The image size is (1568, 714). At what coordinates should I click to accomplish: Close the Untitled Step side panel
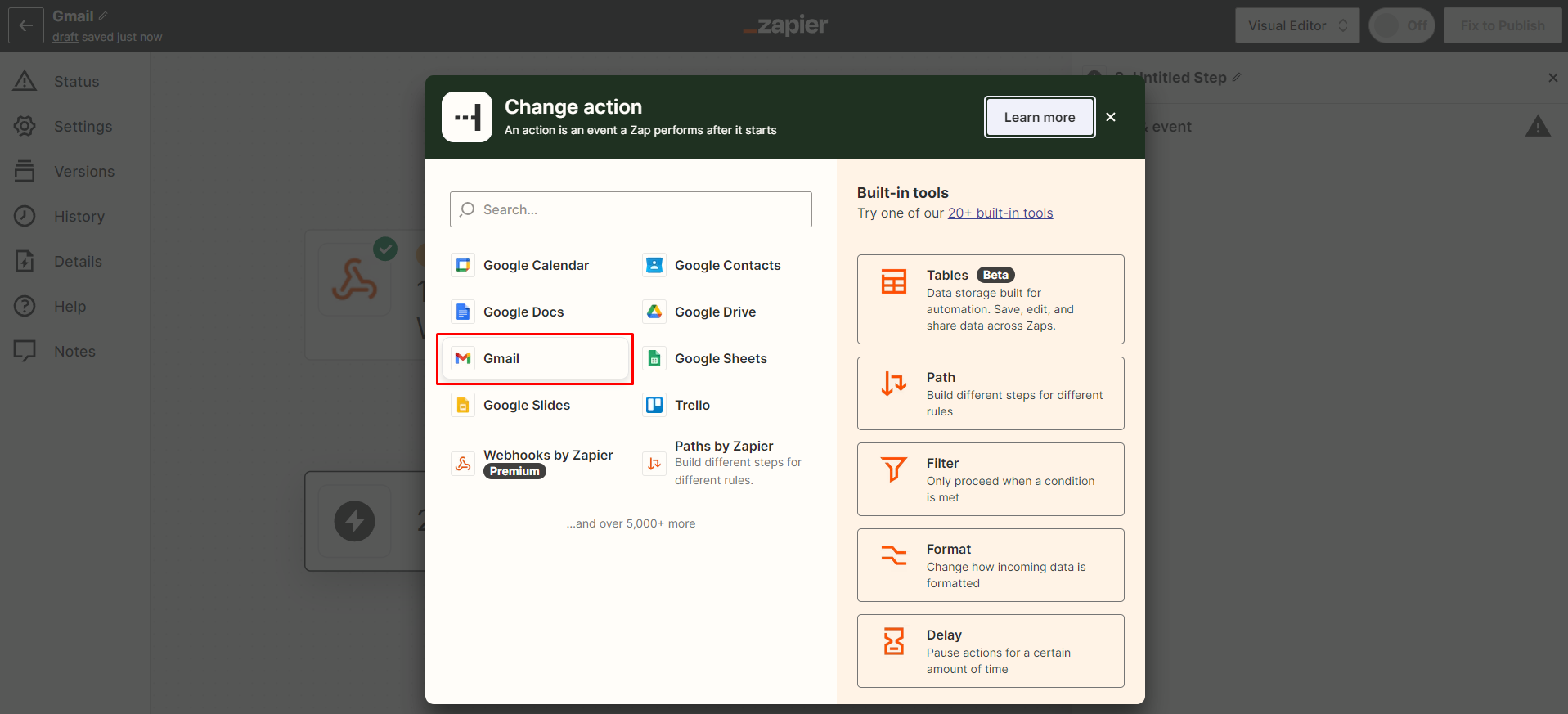click(x=1552, y=78)
